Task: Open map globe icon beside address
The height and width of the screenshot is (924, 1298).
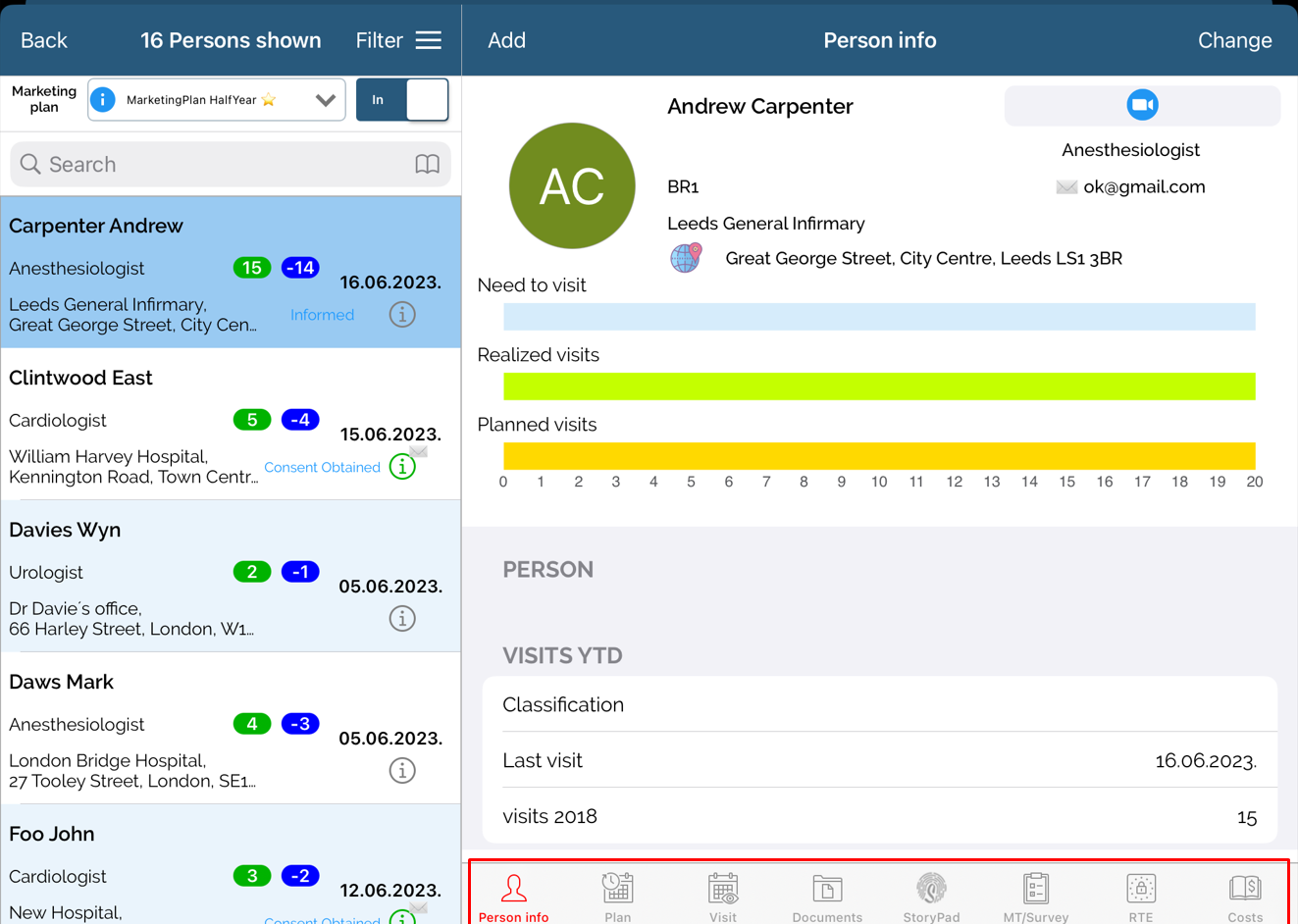Action: click(686, 258)
